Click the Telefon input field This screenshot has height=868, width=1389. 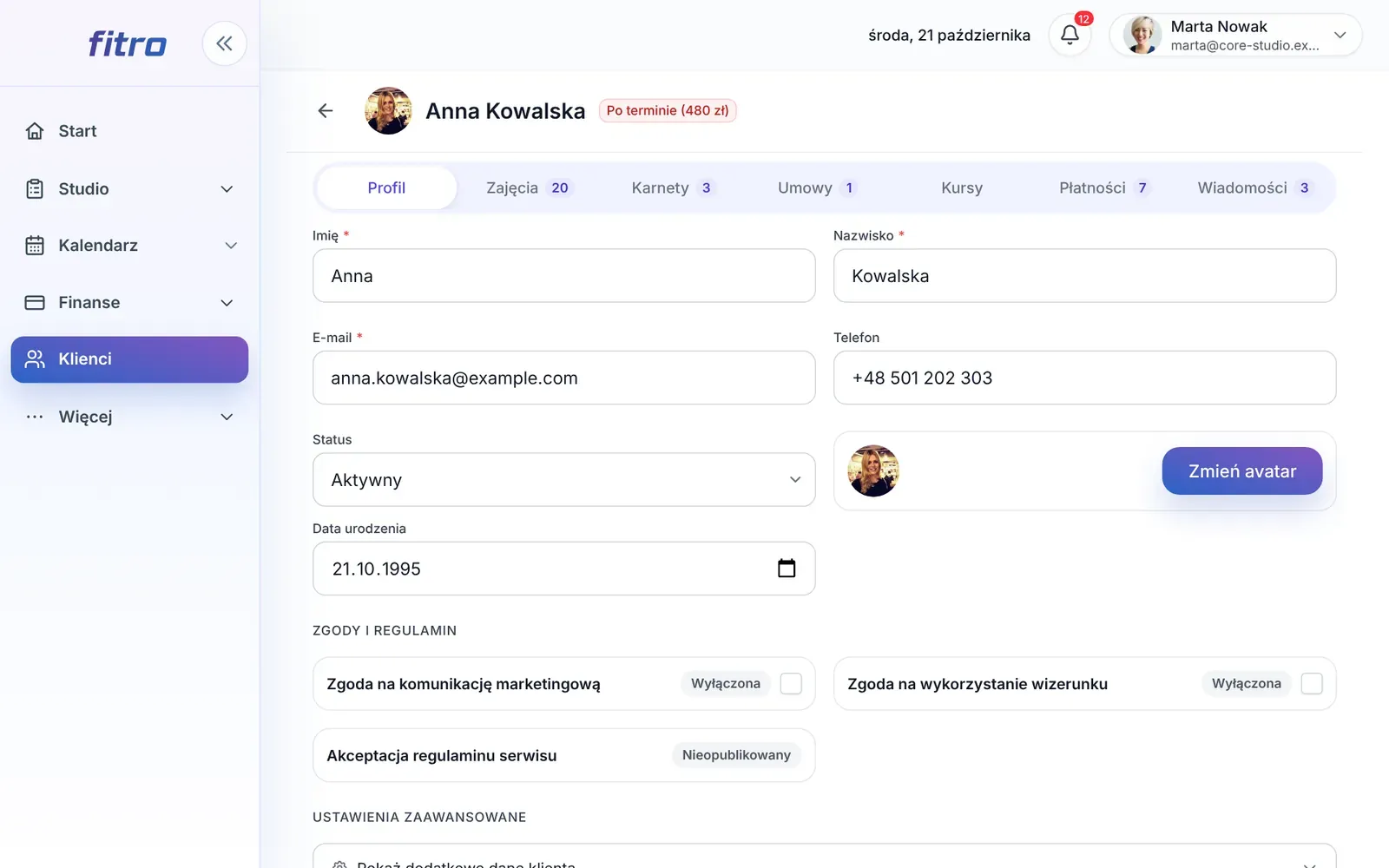coord(1085,378)
